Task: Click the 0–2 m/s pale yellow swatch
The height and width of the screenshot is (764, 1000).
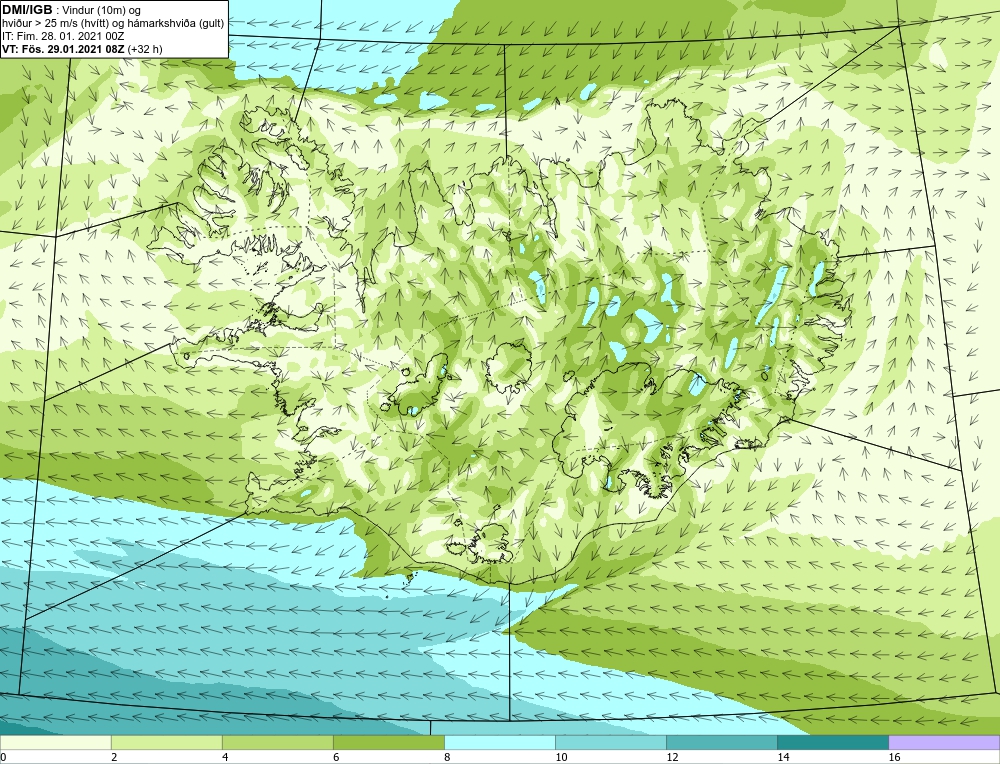Action: click(55, 742)
